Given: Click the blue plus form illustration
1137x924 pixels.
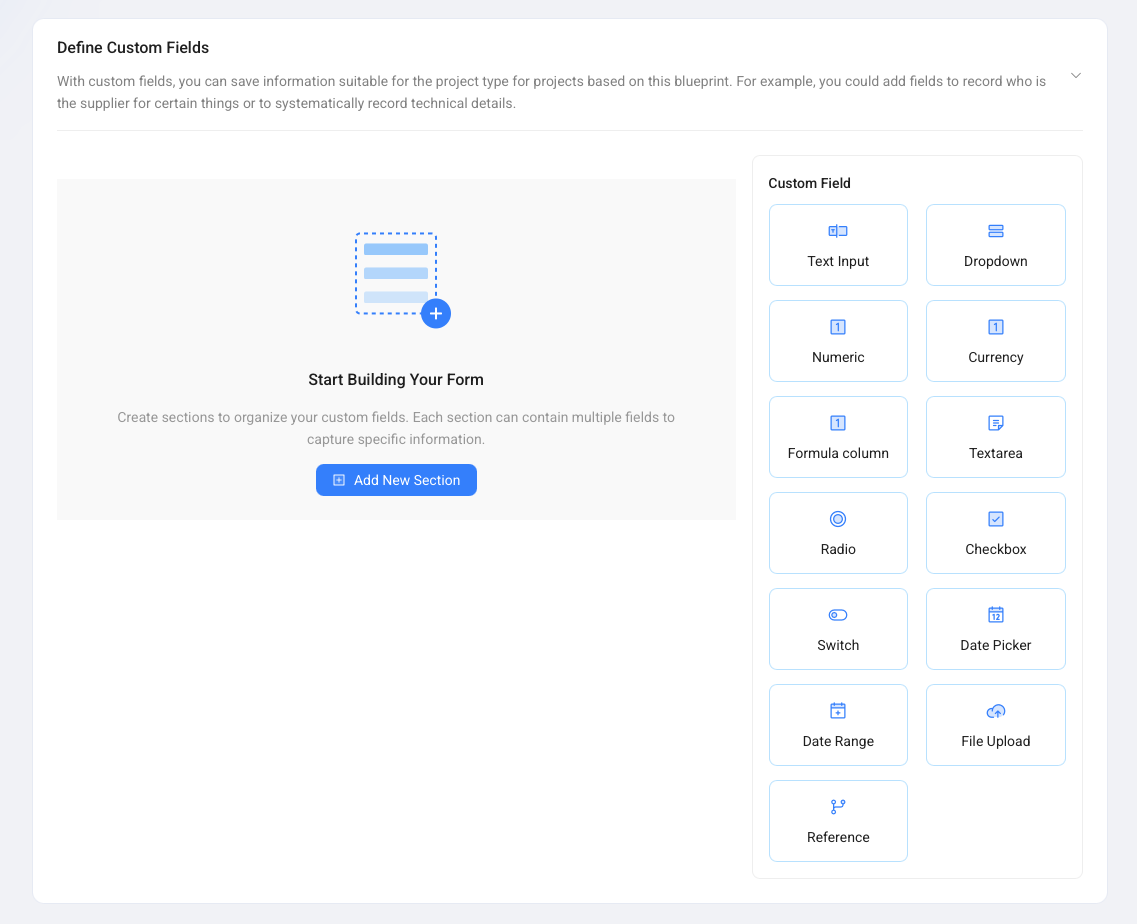Looking at the screenshot, I should [402, 280].
